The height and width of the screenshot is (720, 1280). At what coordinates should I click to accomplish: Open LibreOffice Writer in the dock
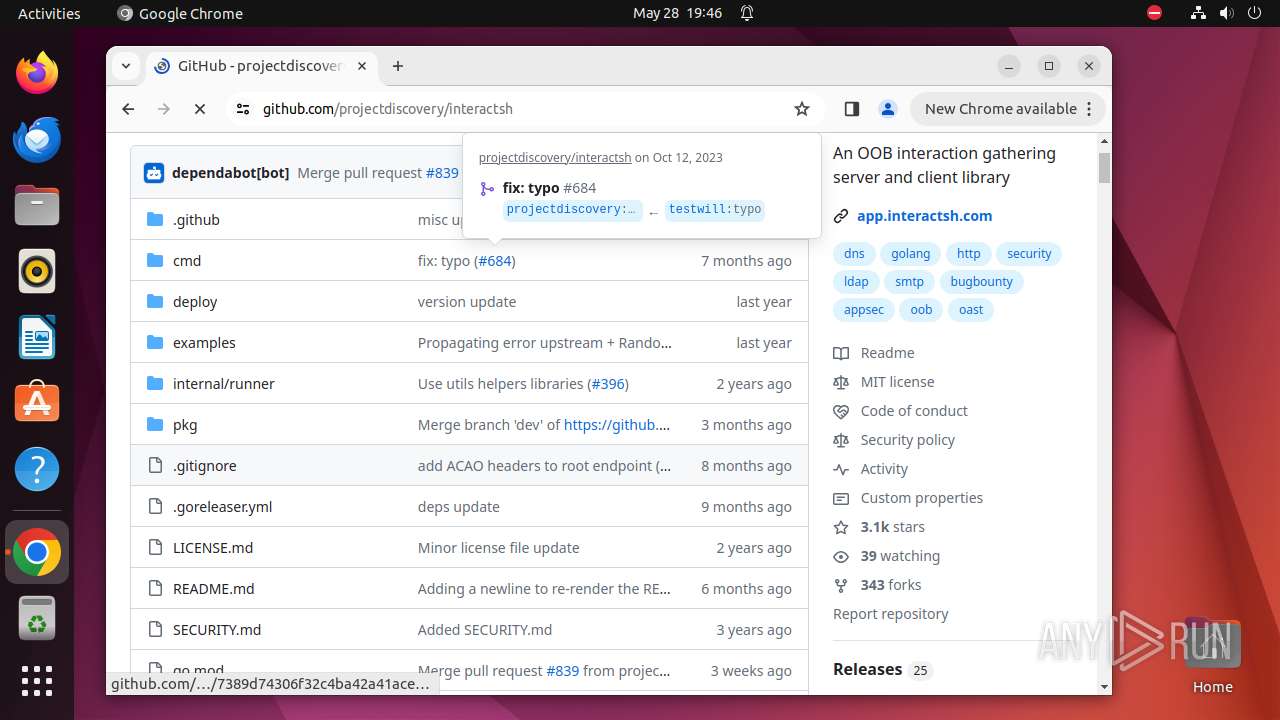37,337
